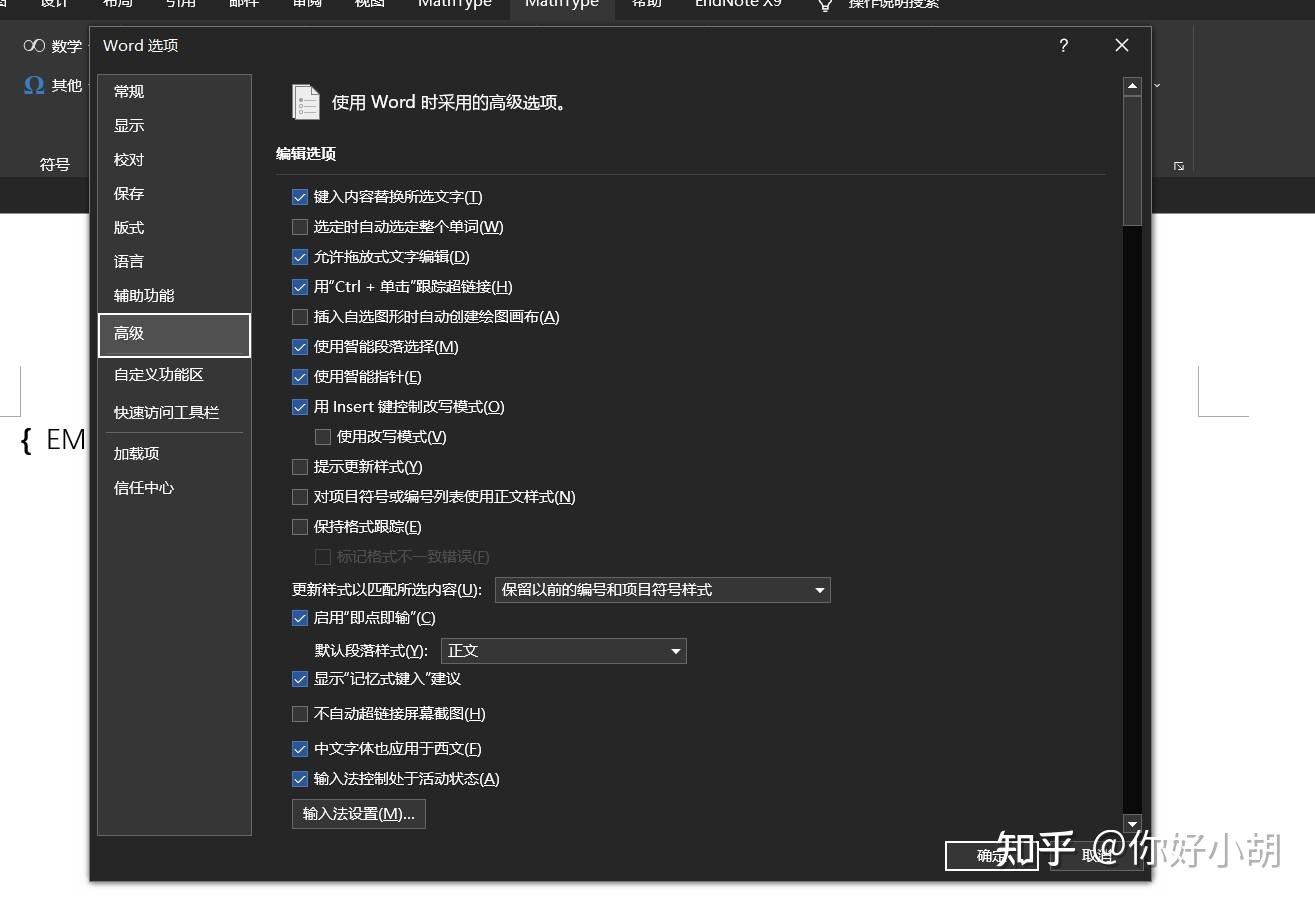Toggle 使用智能指针 checkbox

click(300, 377)
